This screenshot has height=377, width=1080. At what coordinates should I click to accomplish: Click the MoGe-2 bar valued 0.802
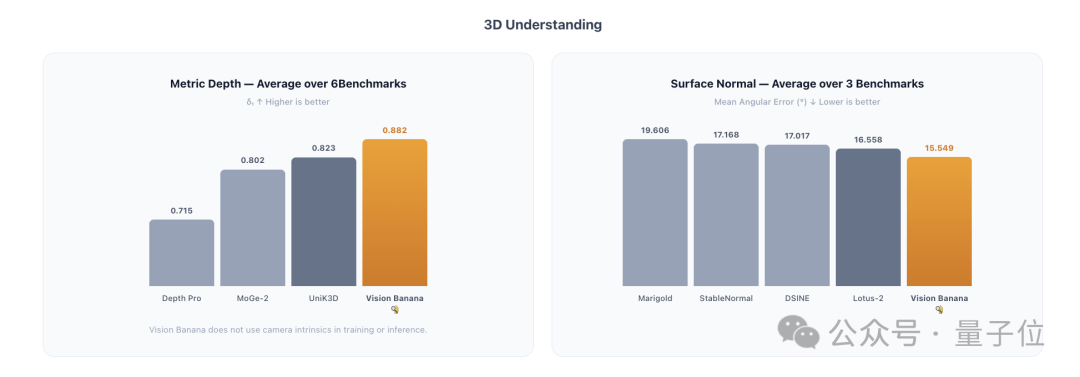point(253,228)
